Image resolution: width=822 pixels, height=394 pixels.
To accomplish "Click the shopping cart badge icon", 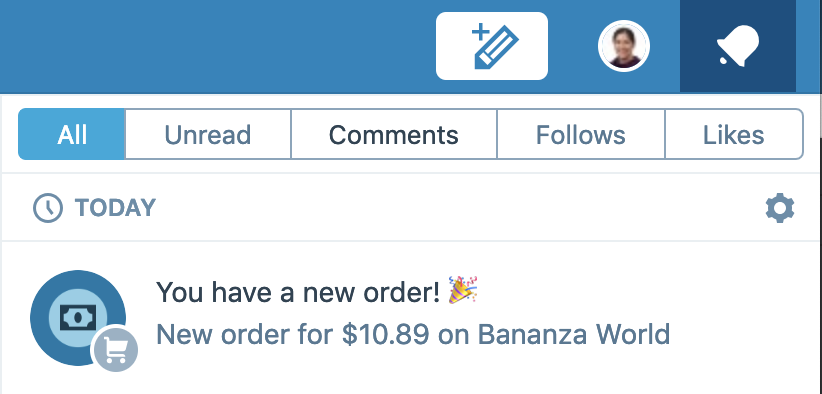I will coord(115,349).
